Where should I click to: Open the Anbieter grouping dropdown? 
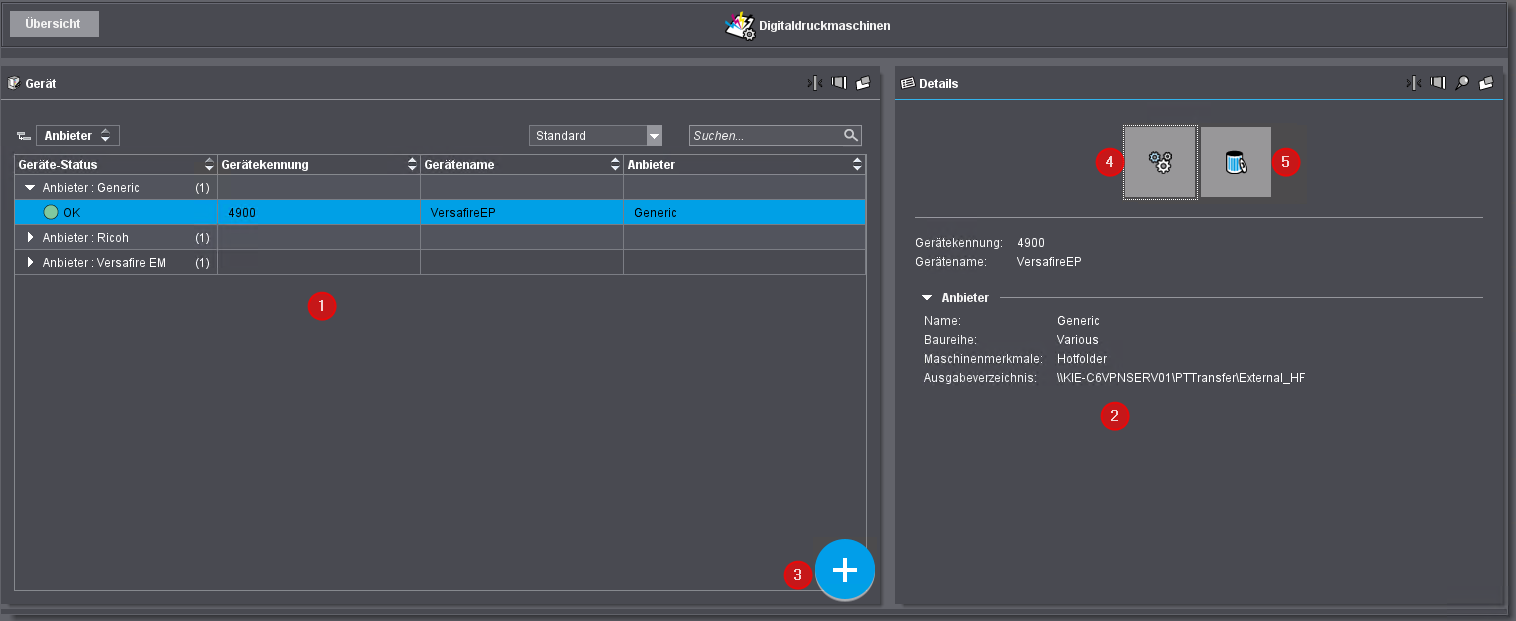coord(78,135)
